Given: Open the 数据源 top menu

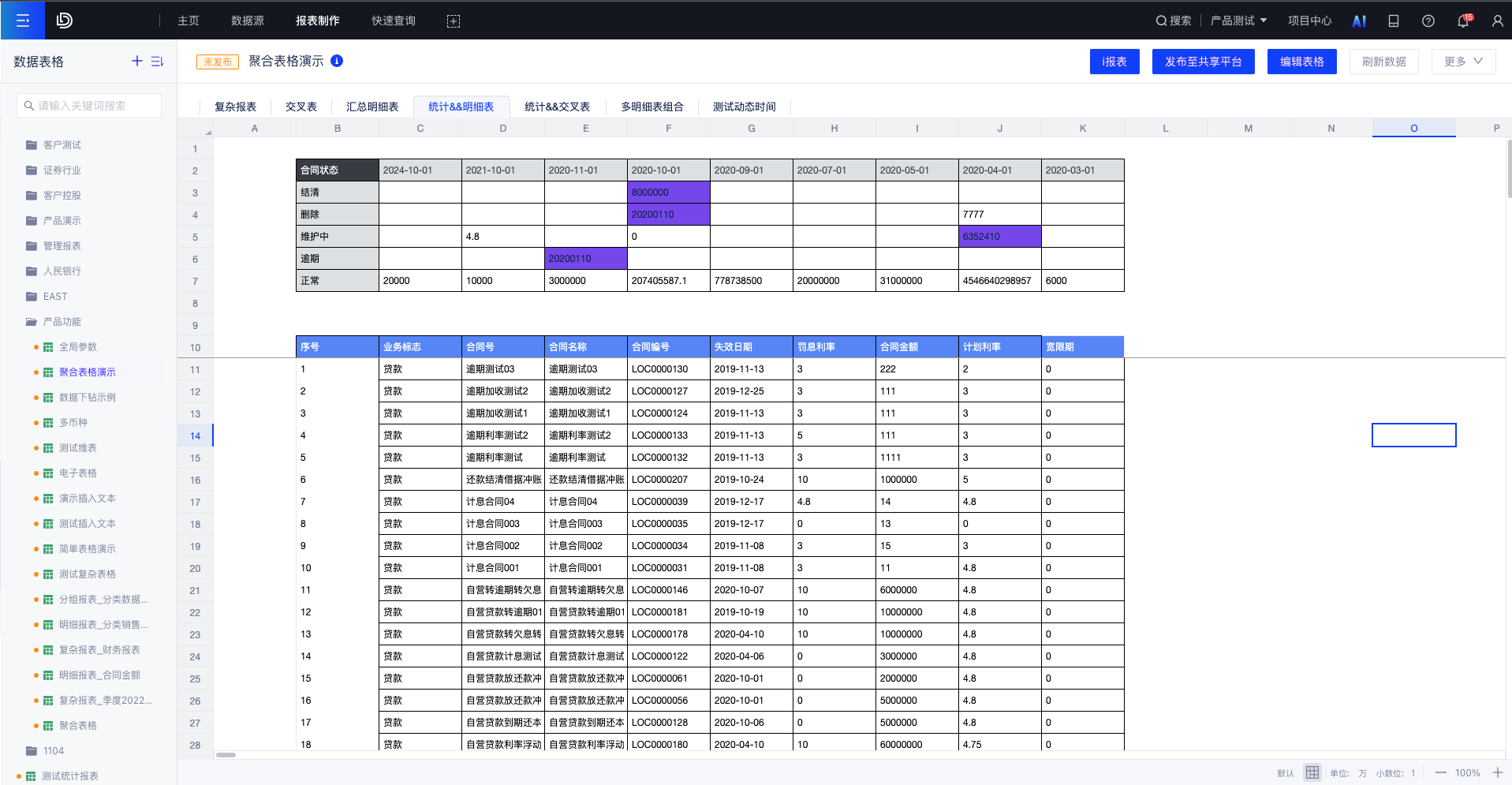Looking at the screenshot, I should click(247, 21).
